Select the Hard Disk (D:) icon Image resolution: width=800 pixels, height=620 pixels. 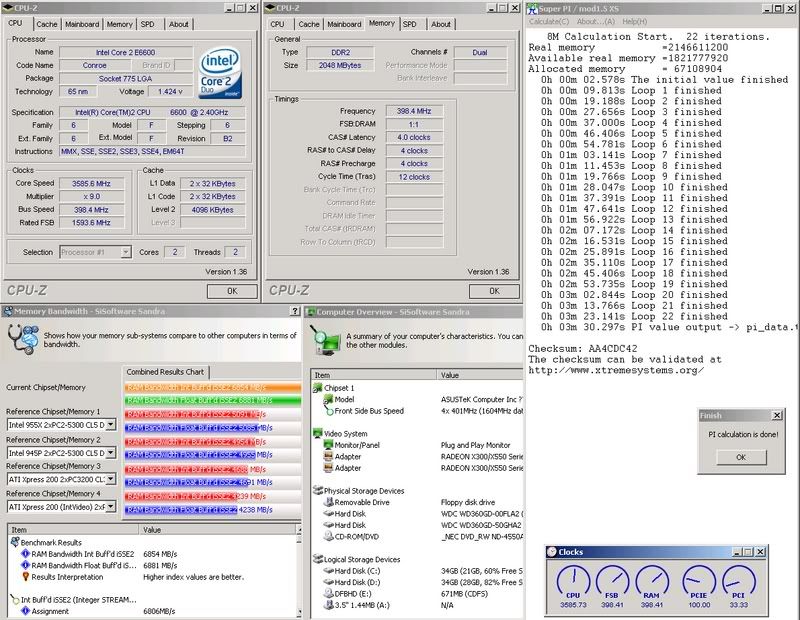(x=329, y=582)
